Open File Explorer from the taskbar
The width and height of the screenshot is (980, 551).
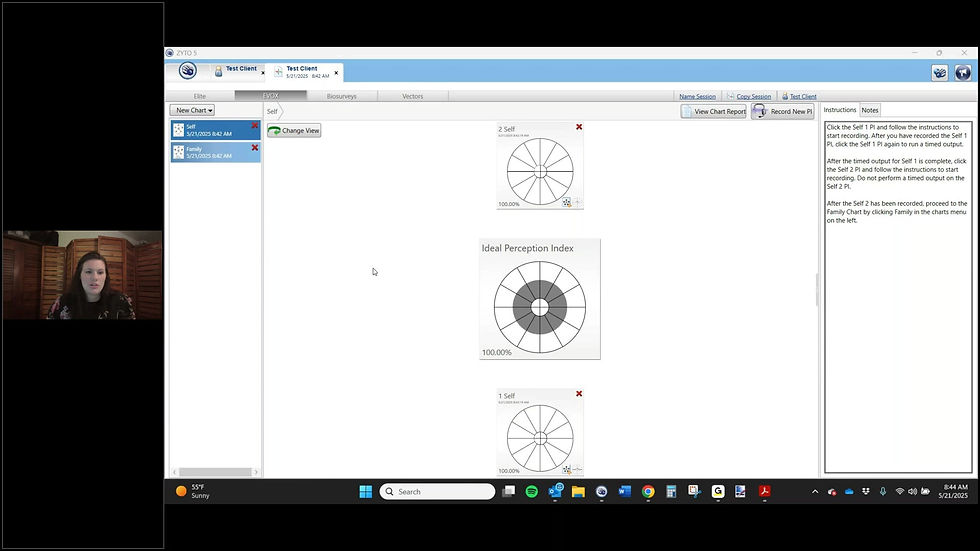(578, 492)
